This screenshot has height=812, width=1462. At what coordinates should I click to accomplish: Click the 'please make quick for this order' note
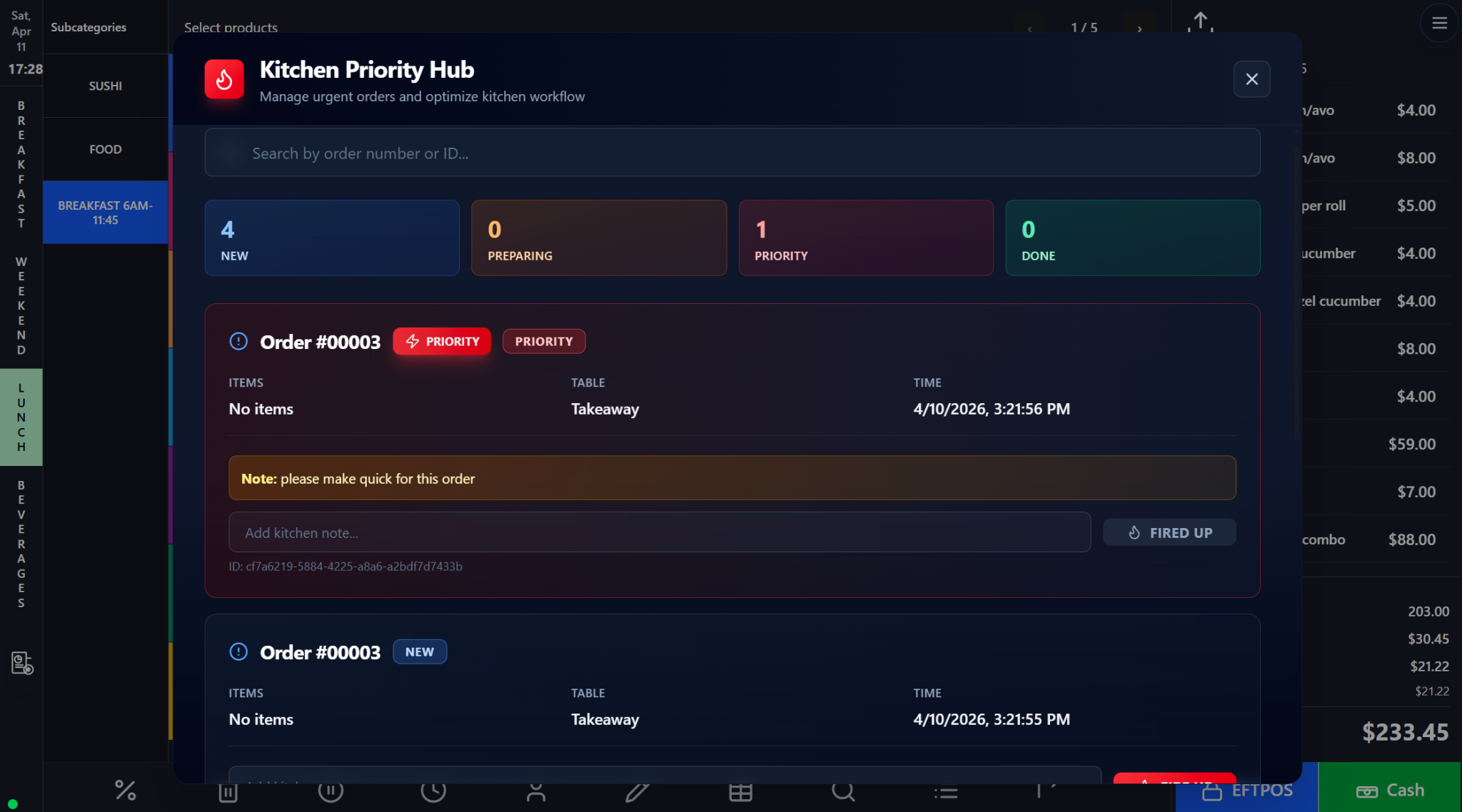(x=732, y=478)
